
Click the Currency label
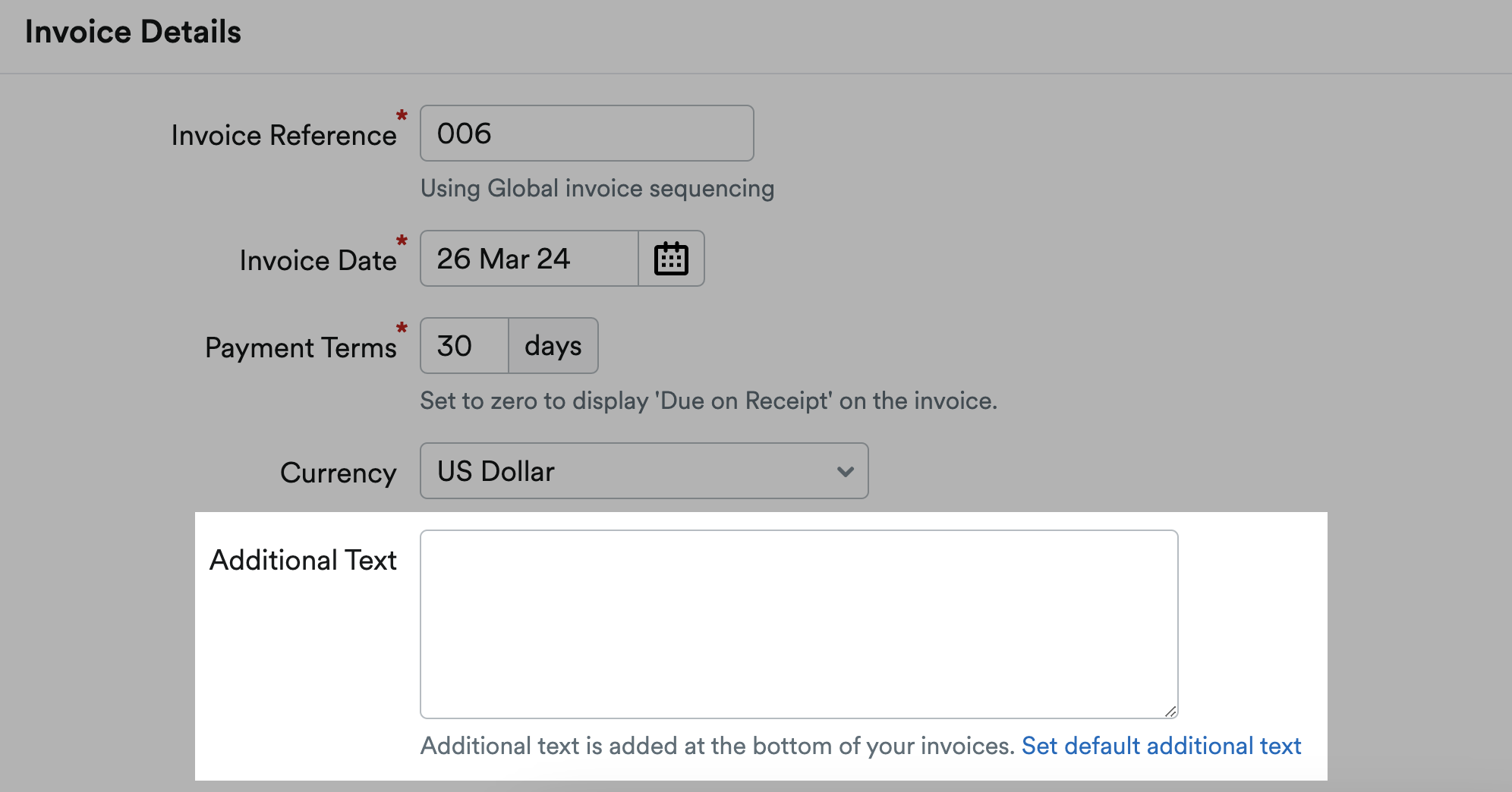point(338,472)
